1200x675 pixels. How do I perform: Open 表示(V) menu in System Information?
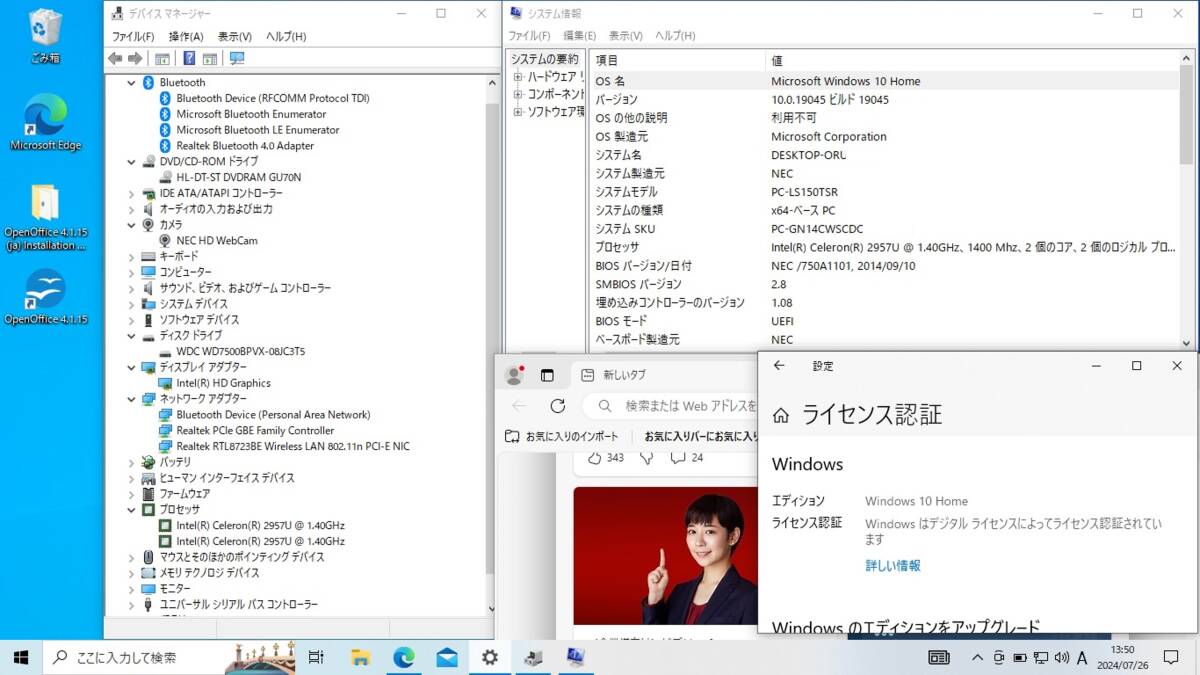625,36
